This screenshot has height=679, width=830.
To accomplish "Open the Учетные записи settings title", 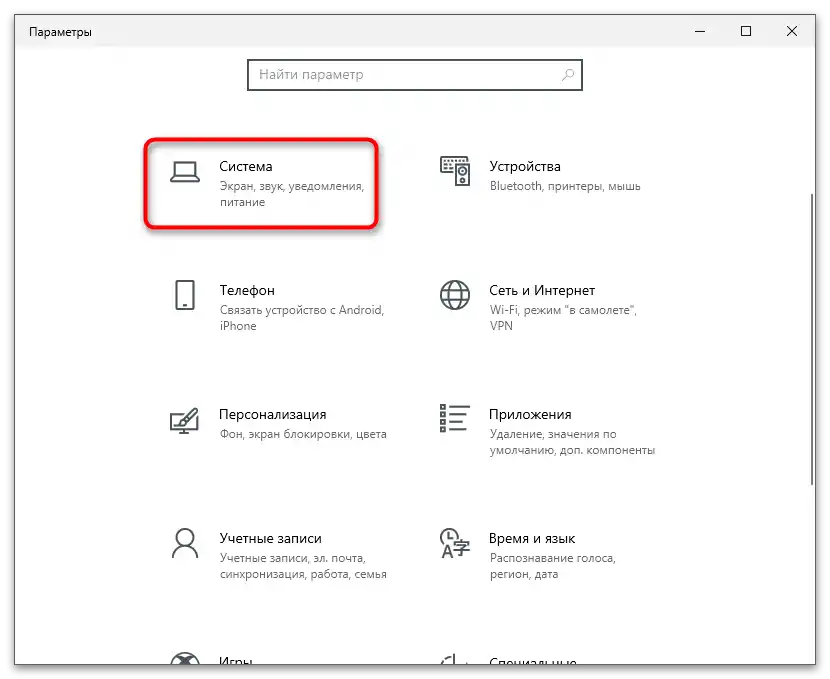I will point(270,538).
